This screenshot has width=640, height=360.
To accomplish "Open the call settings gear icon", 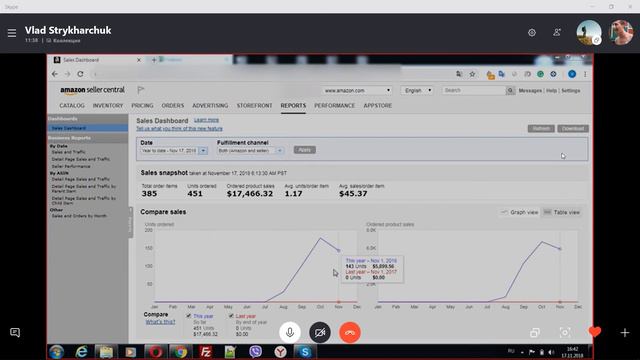I will (x=532, y=33).
